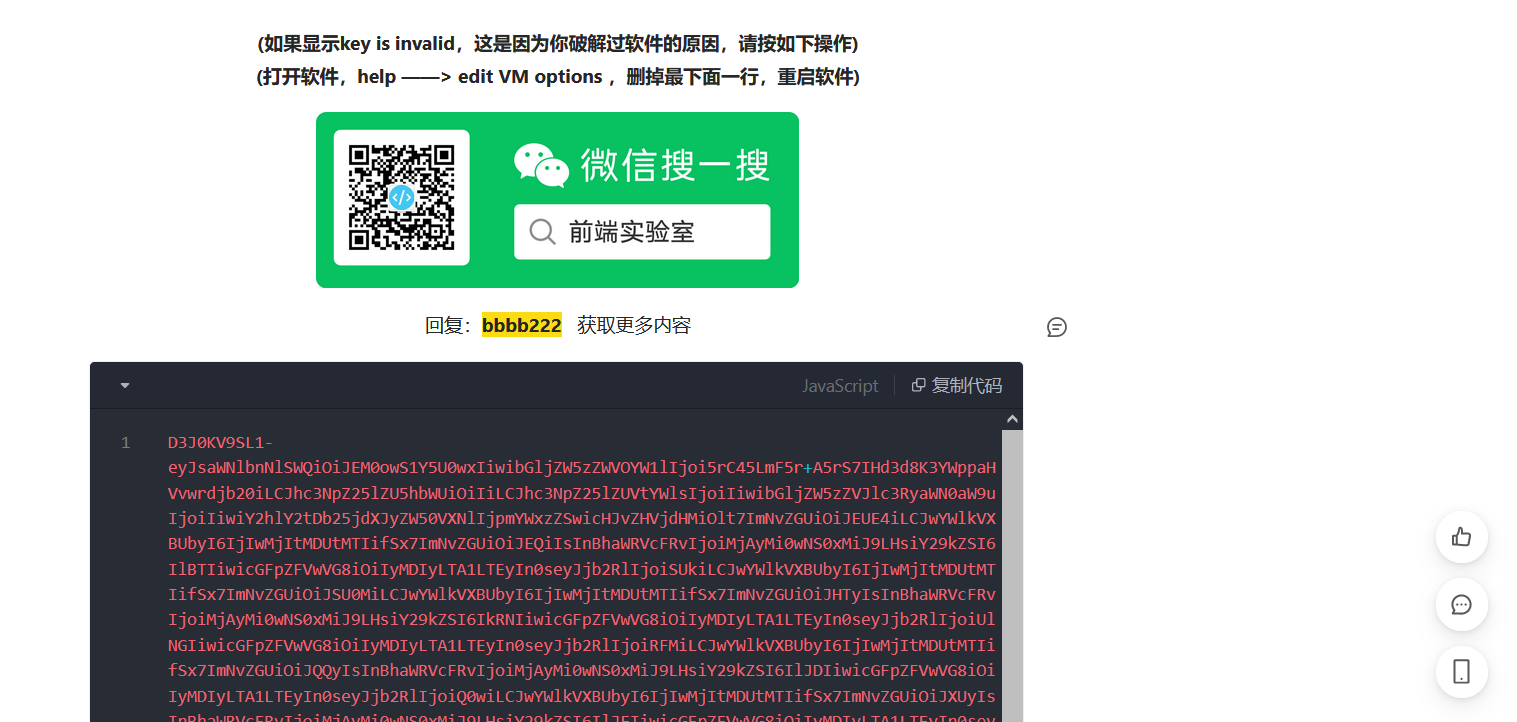Open the comments chat bubble button
Image resolution: width=1517 pixels, height=722 pixels.
coord(1461,604)
